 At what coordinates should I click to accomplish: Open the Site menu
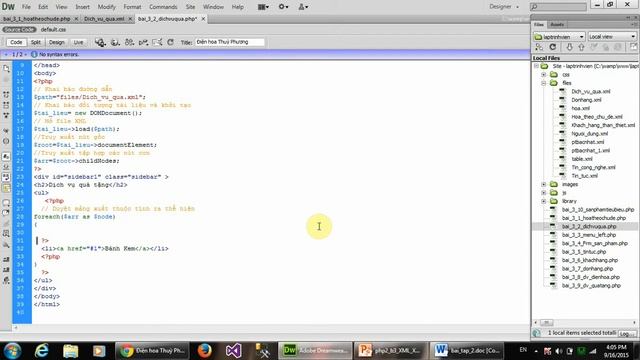190,7
